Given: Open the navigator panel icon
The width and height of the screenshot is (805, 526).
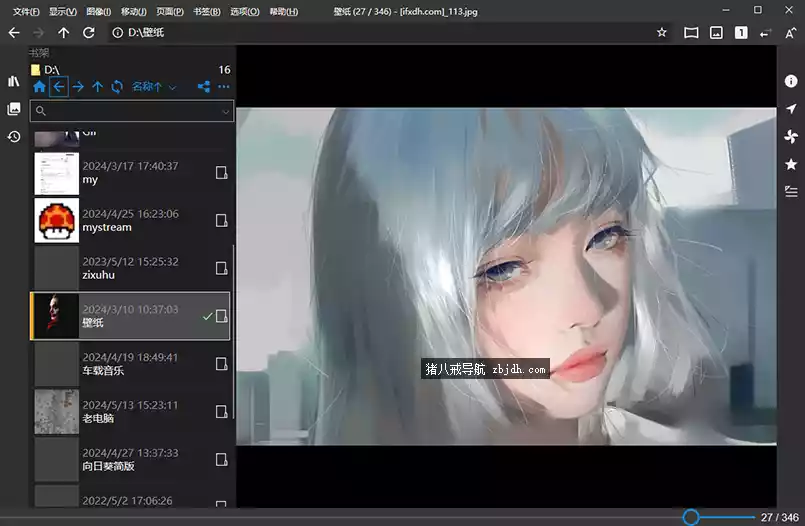Looking at the screenshot, I should click(791, 109).
